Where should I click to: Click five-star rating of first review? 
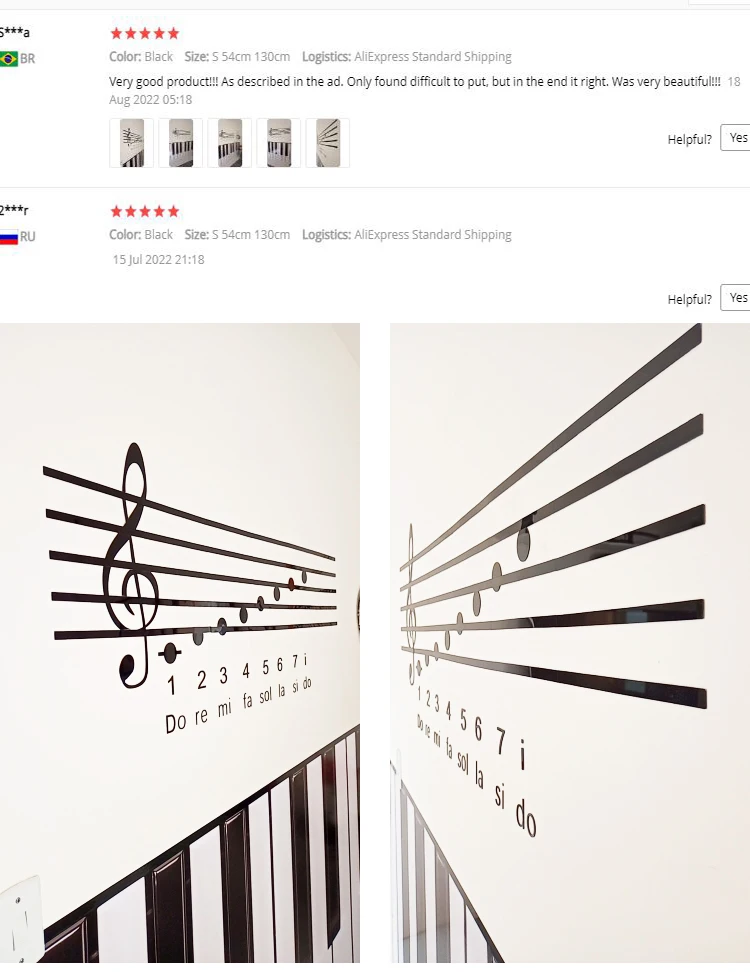[144, 33]
